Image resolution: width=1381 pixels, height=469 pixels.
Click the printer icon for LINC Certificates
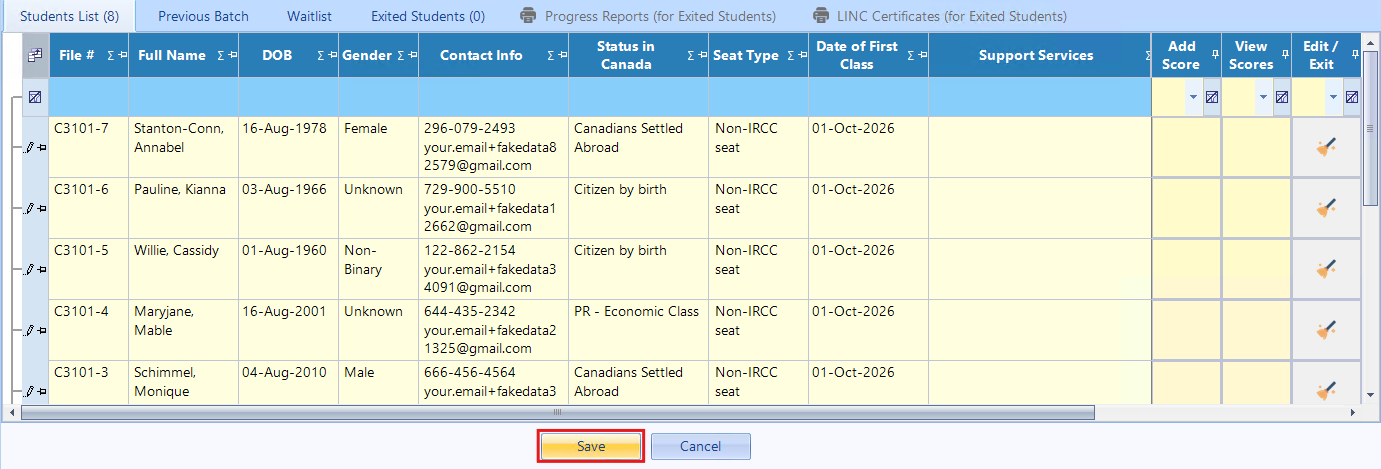coord(822,16)
